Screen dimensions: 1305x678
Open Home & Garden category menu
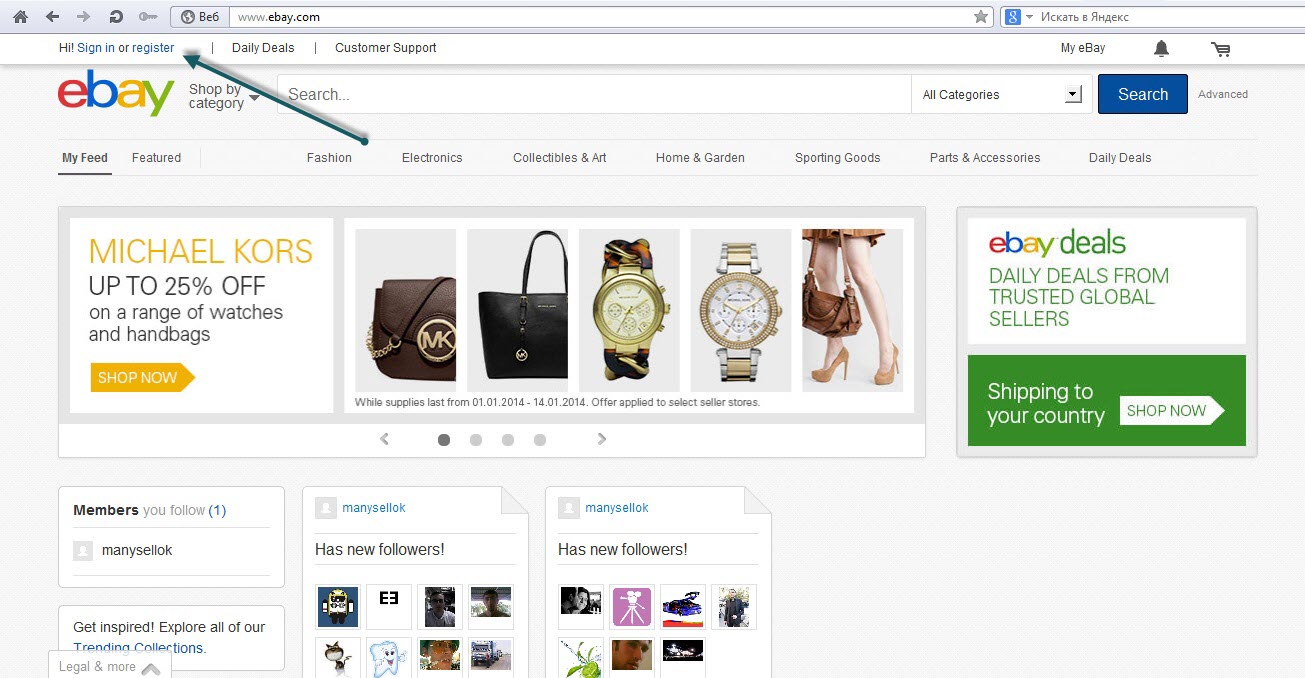(x=700, y=158)
